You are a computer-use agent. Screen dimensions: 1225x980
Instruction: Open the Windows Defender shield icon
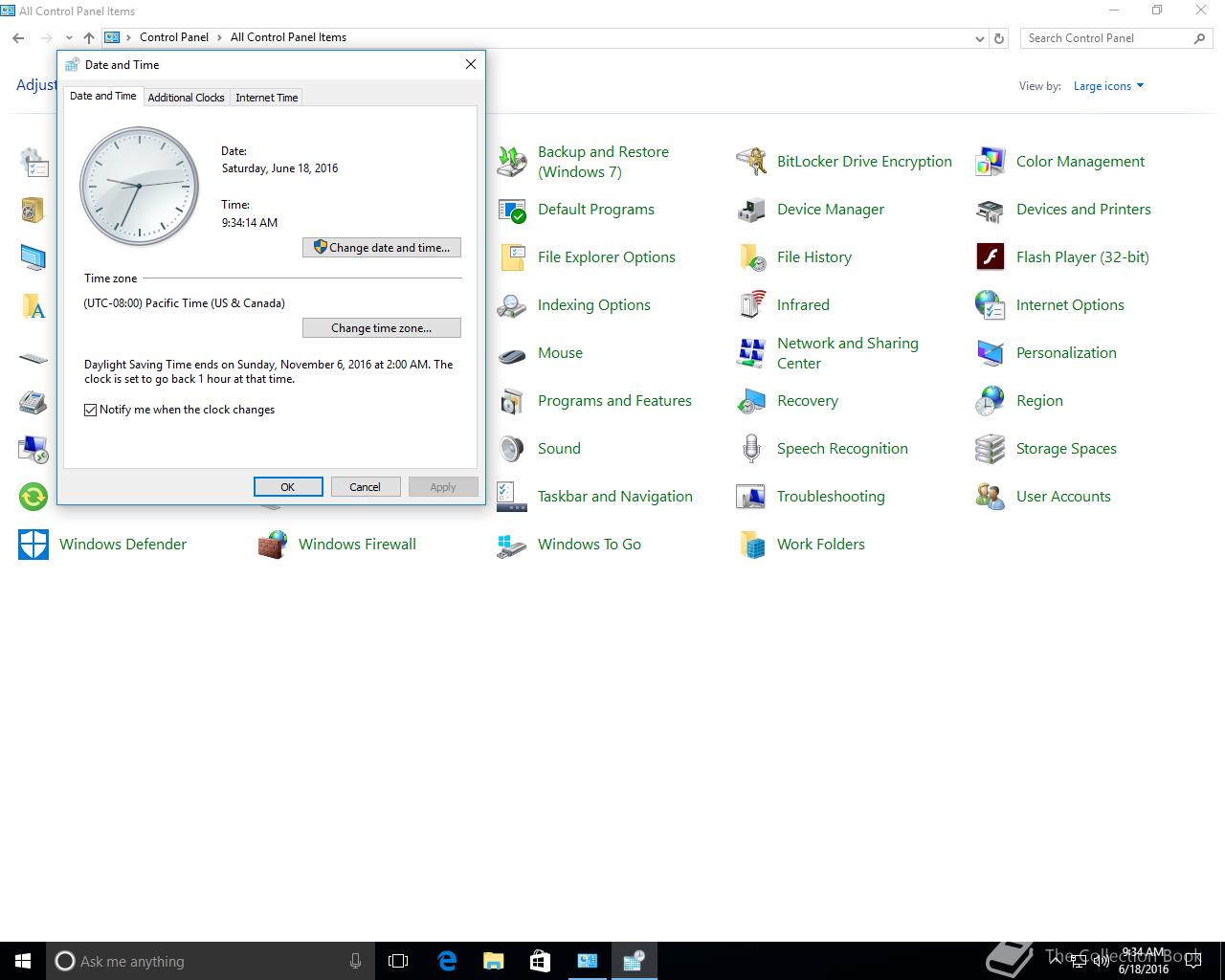(x=33, y=545)
